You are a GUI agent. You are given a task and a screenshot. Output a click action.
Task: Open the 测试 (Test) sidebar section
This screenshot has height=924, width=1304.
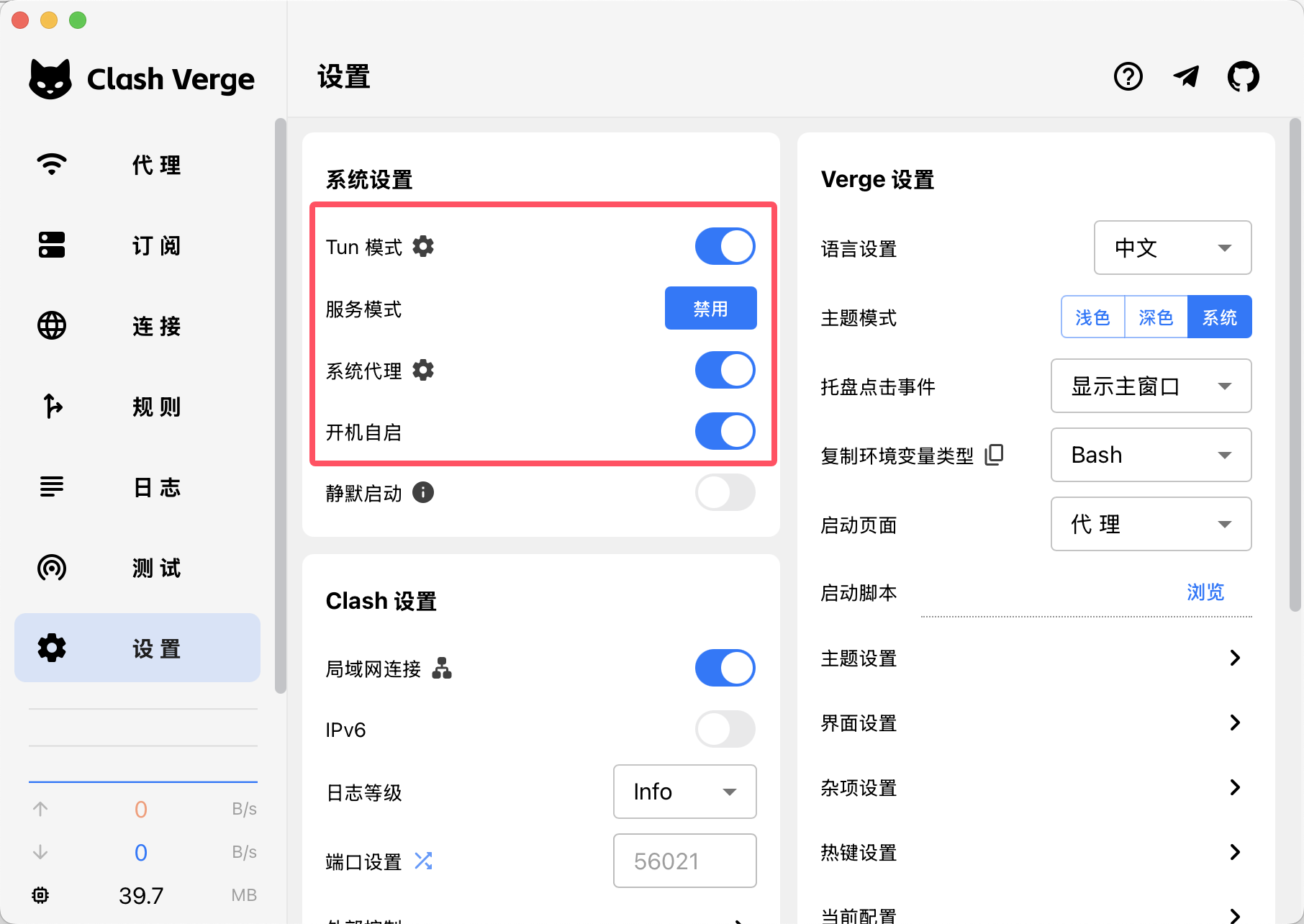(x=50, y=569)
